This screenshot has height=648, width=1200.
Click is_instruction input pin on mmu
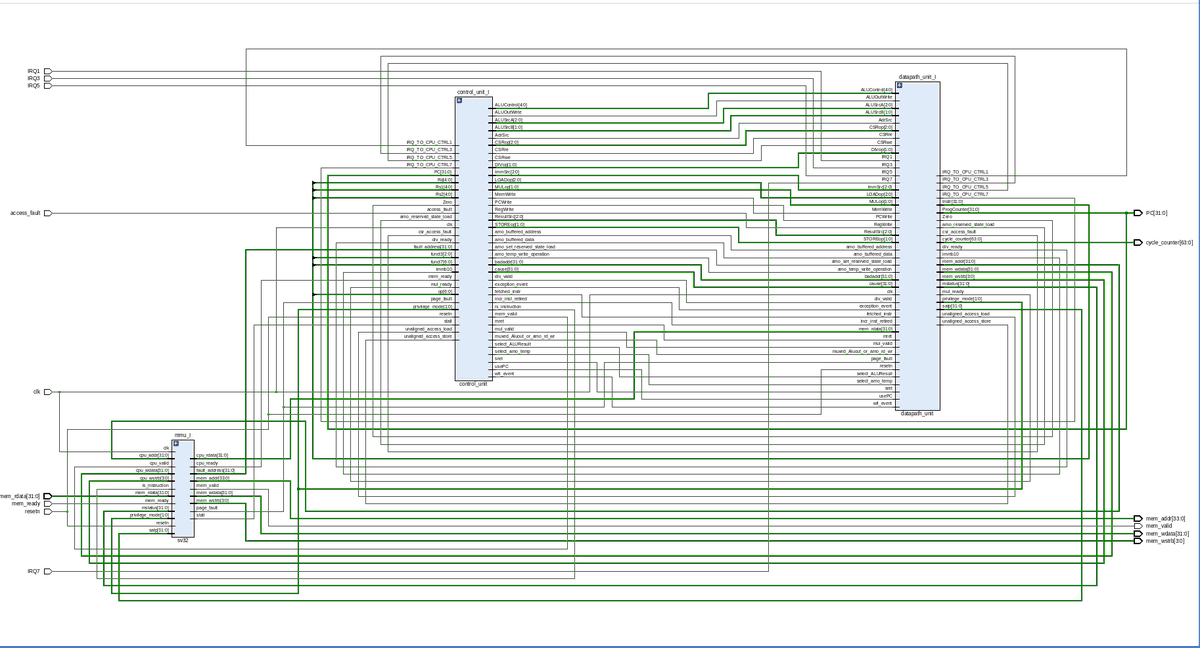156,485
